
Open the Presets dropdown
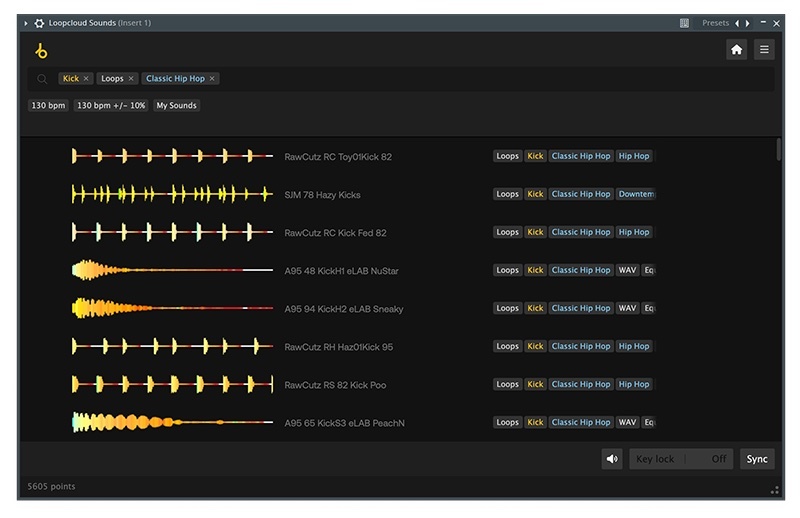[x=715, y=23]
